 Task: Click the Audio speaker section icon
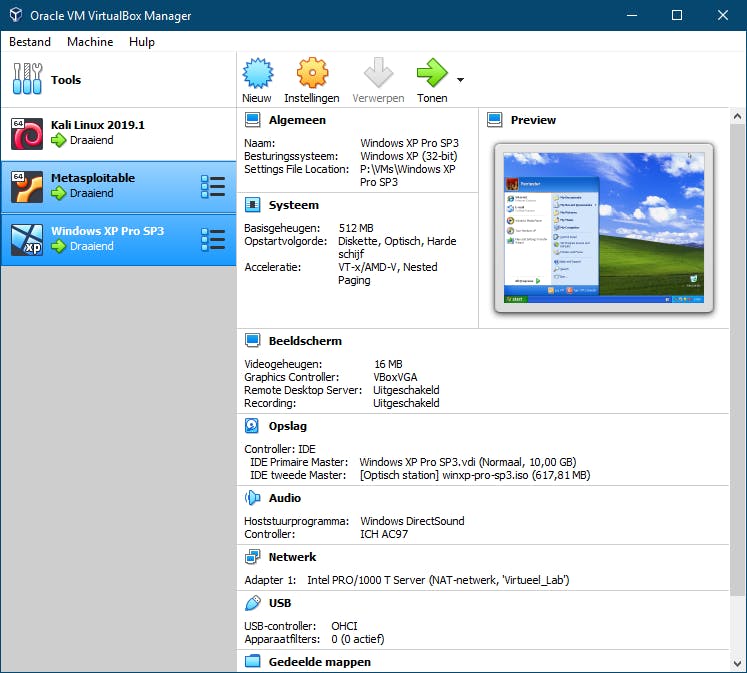253,498
